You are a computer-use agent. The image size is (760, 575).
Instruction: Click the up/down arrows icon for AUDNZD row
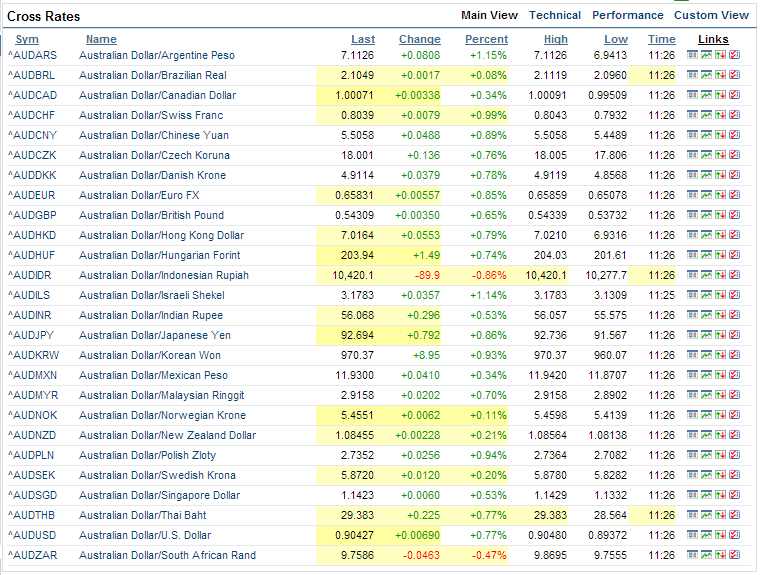click(720, 435)
